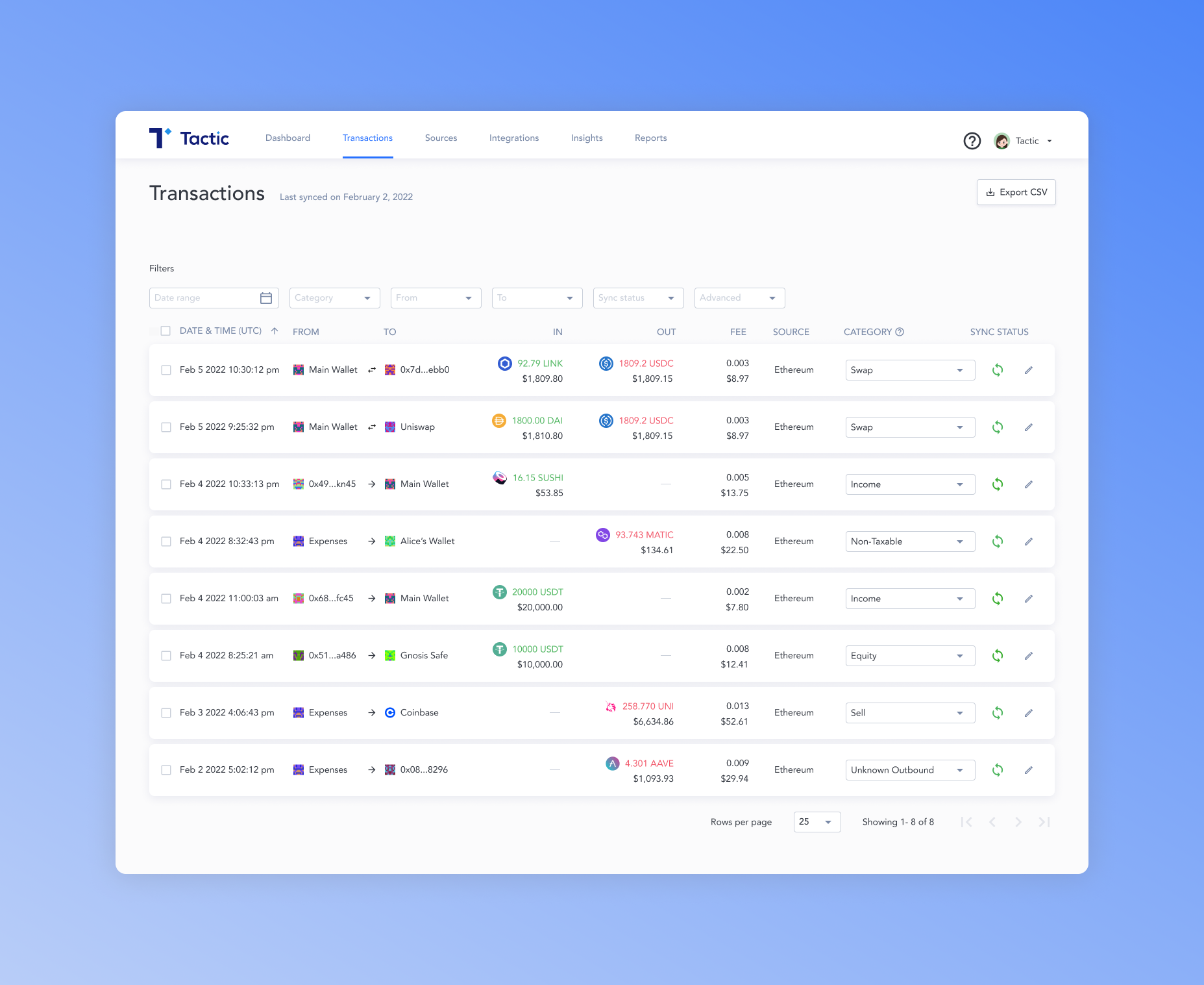
Task: Open the Non-Taxable category dropdown
Action: pos(910,542)
